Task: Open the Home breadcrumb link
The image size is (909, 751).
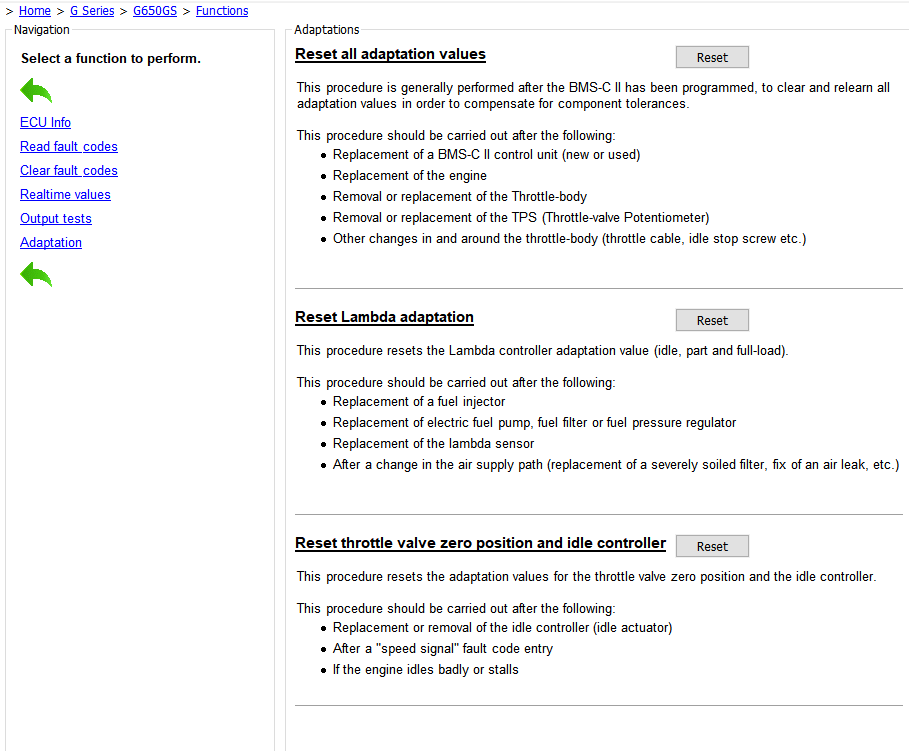Action: coord(35,10)
